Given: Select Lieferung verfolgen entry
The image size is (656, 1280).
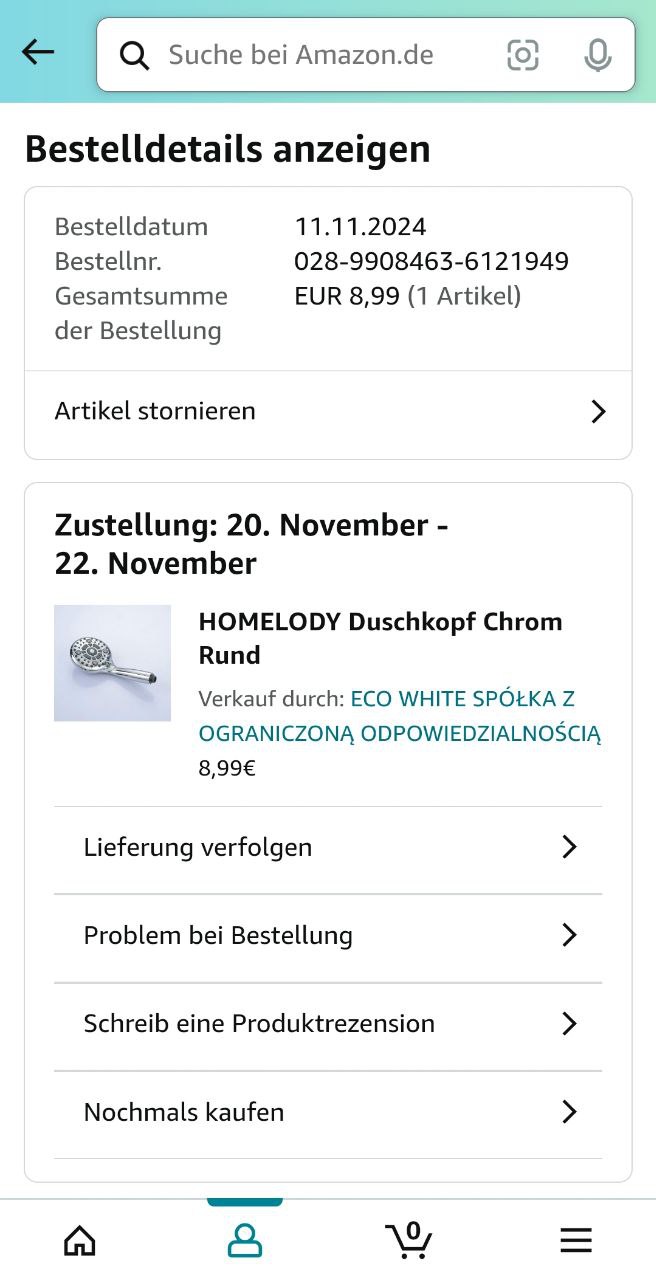Looking at the screenshot, I should tap(198, 848).
